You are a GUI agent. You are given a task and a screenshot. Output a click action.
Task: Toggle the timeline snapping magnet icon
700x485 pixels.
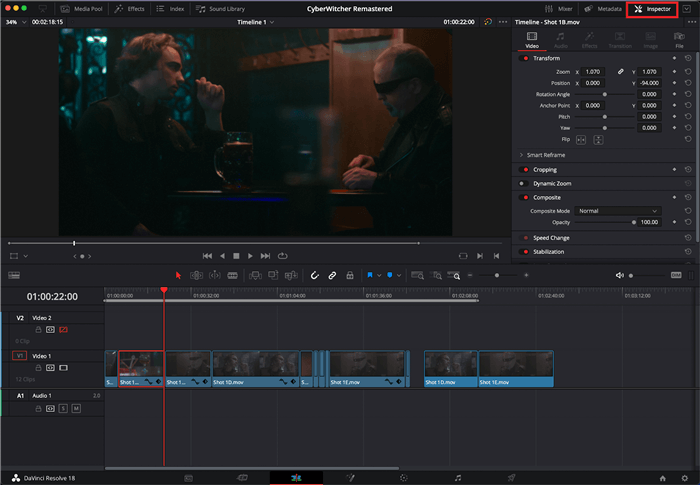[314, 275]
